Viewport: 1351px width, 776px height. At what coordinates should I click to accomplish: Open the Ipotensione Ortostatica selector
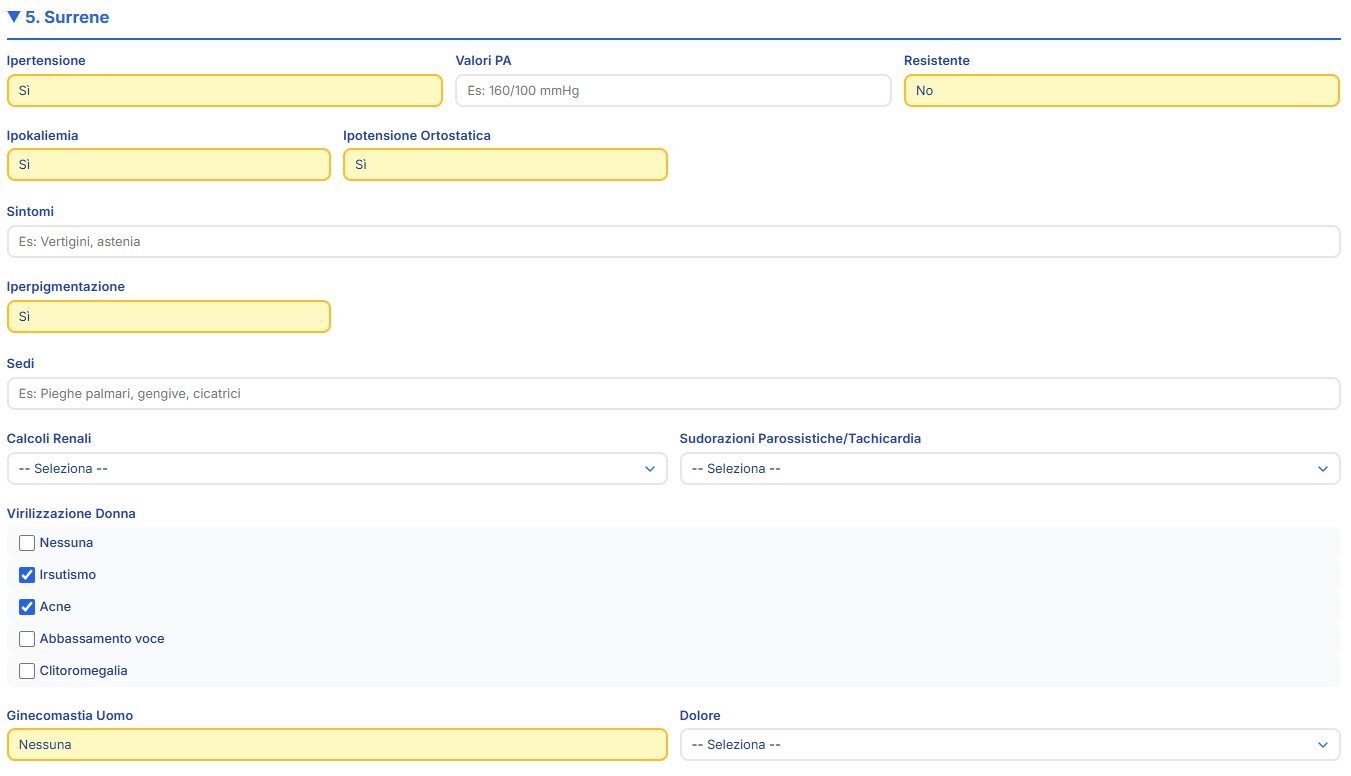(504, 164)
